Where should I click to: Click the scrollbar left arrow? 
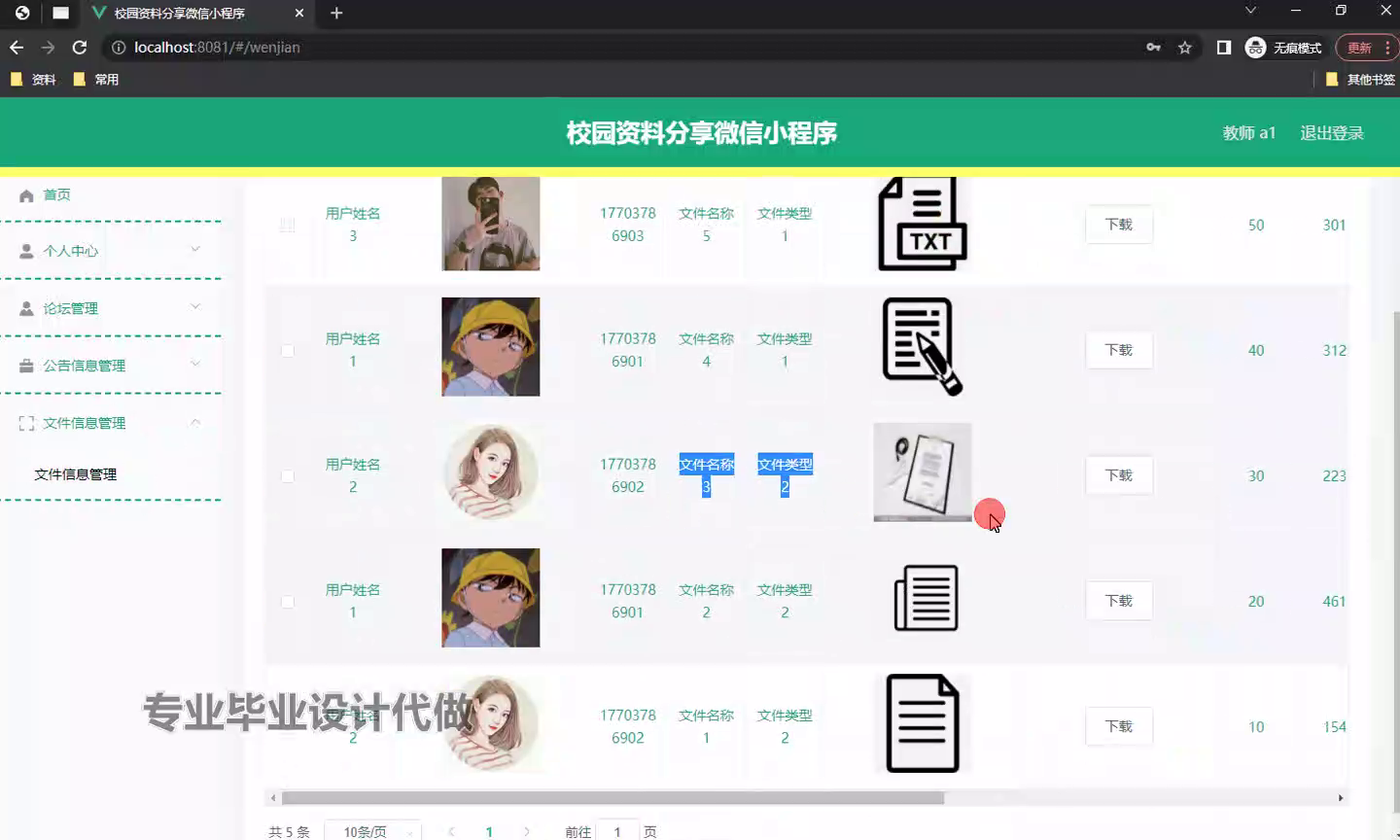click(273, 798)
